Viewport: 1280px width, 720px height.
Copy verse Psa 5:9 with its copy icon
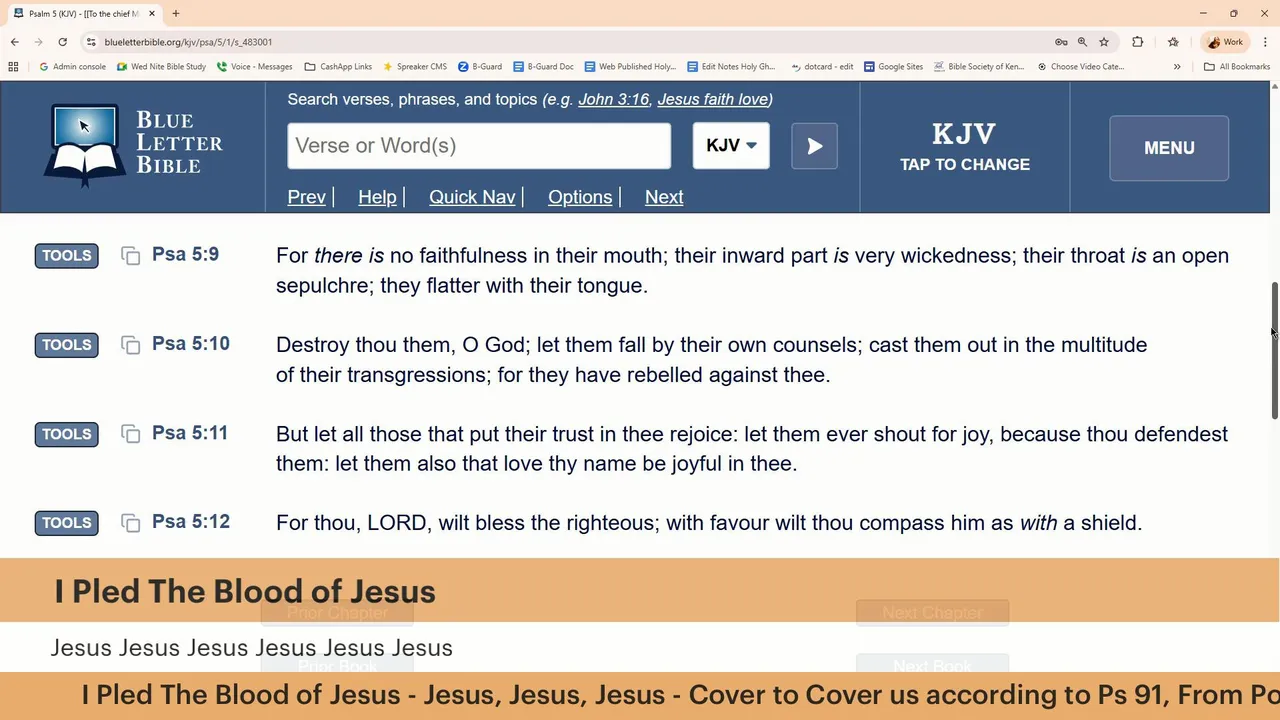coord(130,256)
